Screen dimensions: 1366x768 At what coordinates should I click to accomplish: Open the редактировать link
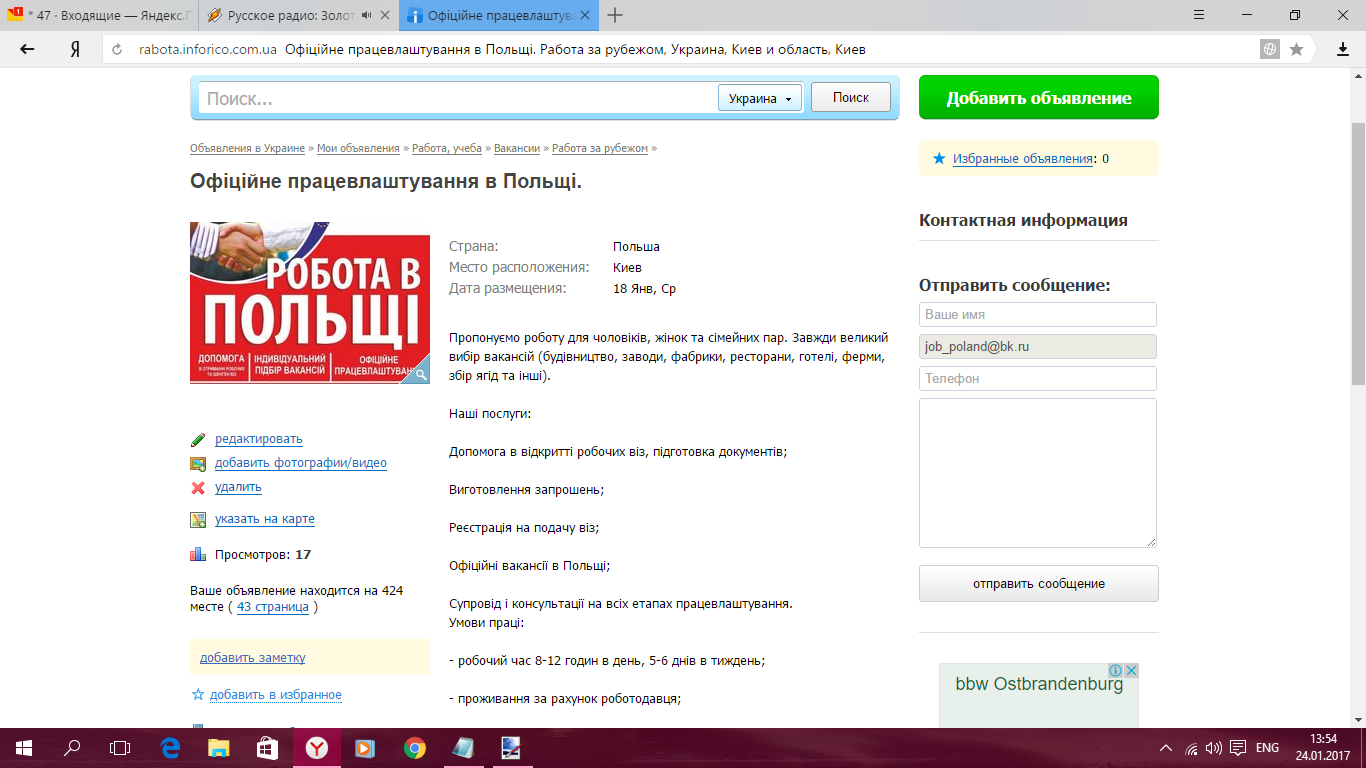click(x=259, y=439)
